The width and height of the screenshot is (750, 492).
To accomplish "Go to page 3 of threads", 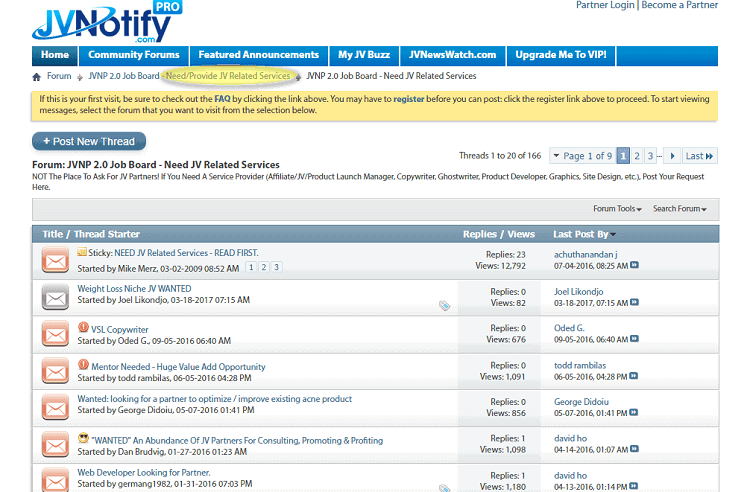I will 650,156.
